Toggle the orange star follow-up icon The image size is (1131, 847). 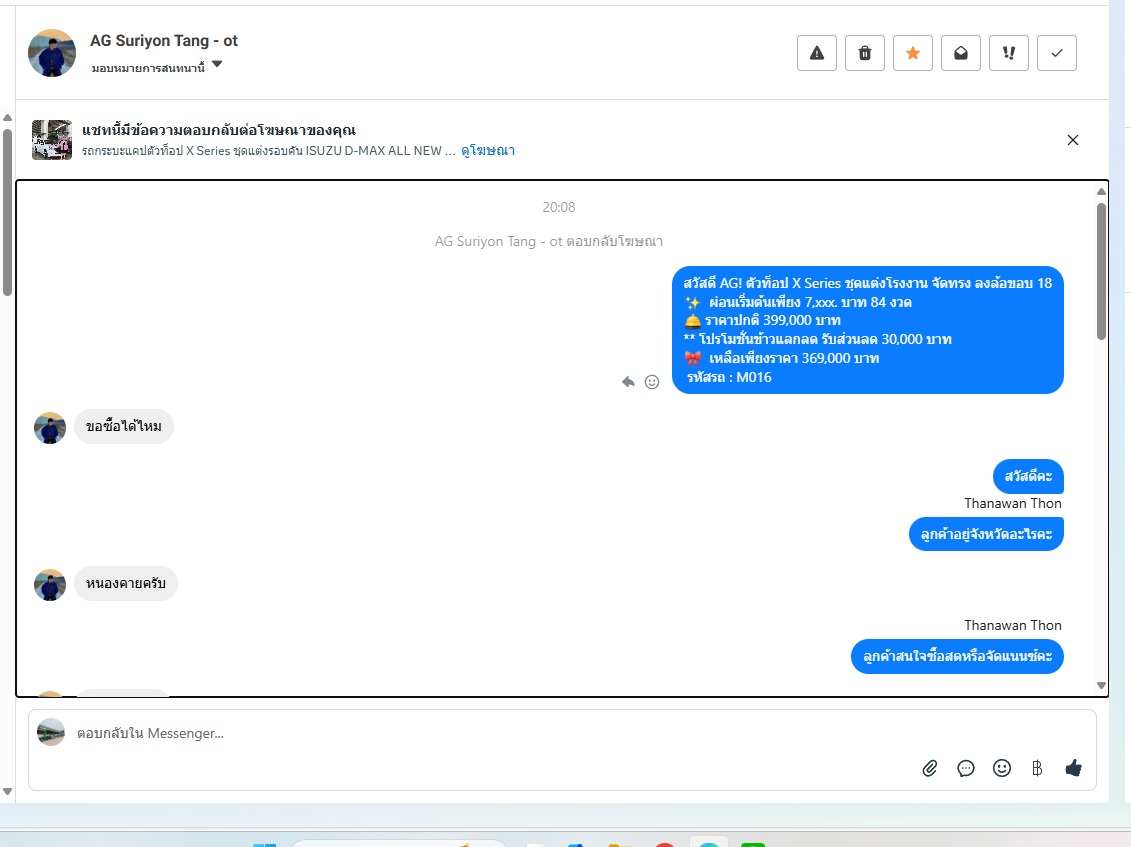click(x=912, y=53)
